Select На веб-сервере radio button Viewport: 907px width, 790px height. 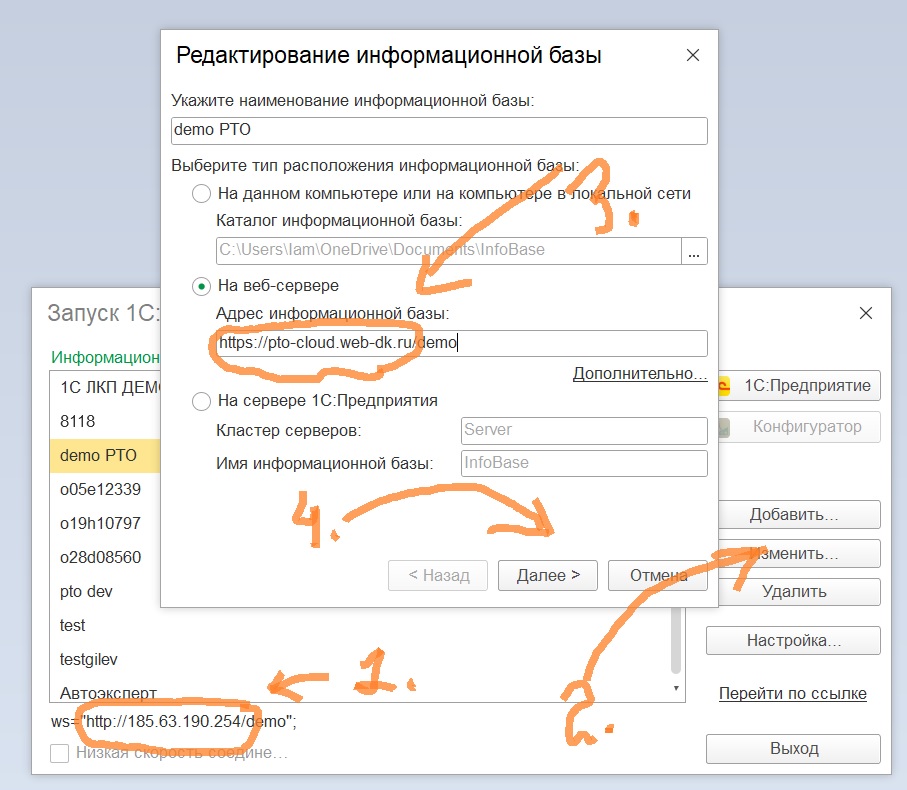pos(201,286)
